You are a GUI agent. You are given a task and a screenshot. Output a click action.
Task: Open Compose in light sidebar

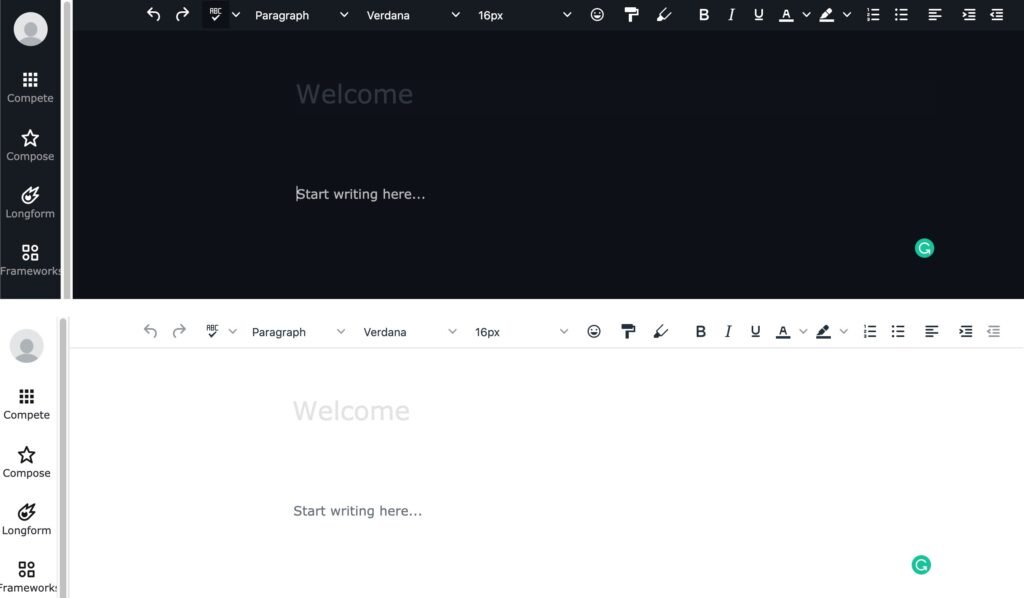tap(27, 462)
